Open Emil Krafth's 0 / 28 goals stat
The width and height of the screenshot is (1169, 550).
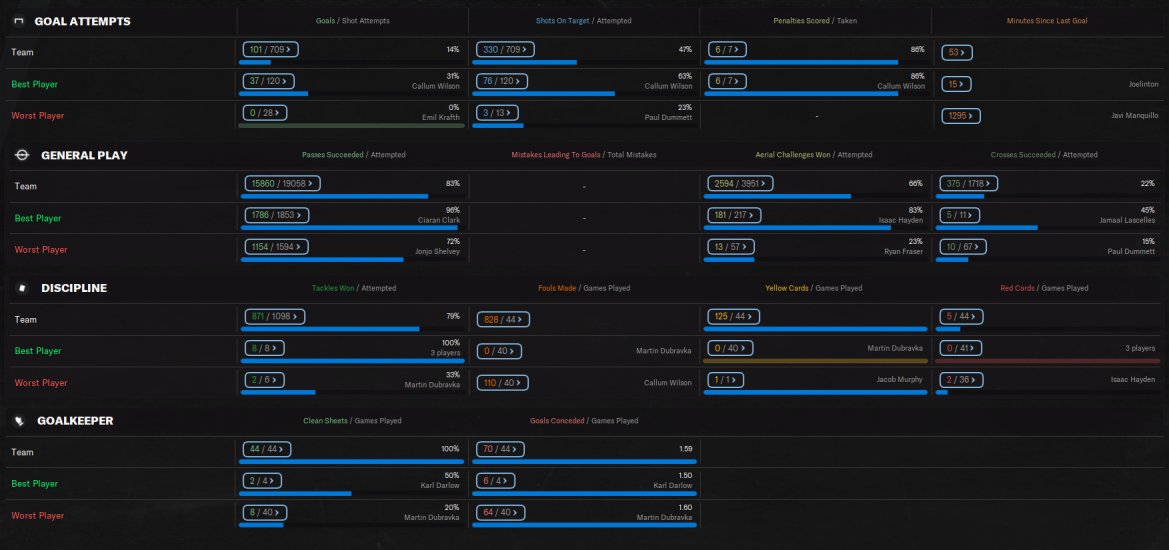tap(265, 113)
